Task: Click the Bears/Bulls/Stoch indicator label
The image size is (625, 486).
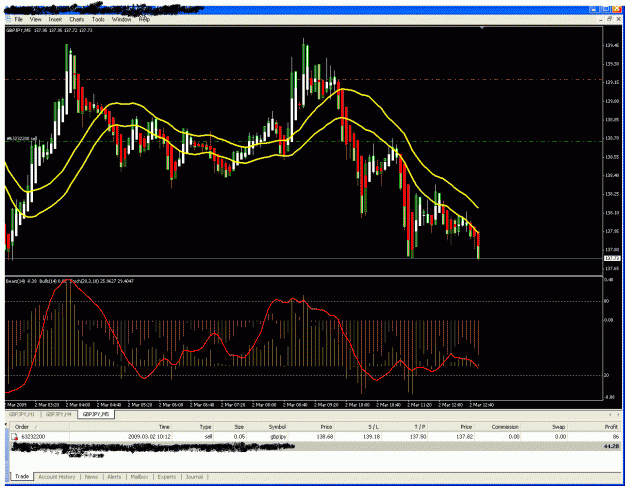Action: (x=70, y=281)
